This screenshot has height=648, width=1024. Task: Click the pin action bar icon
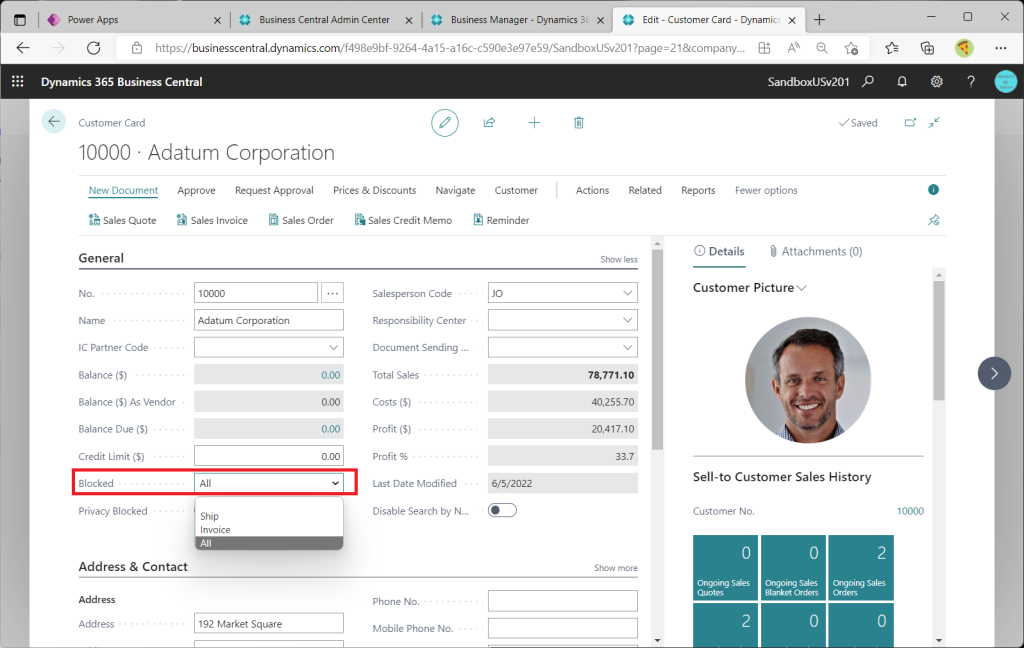coord(934,220)
